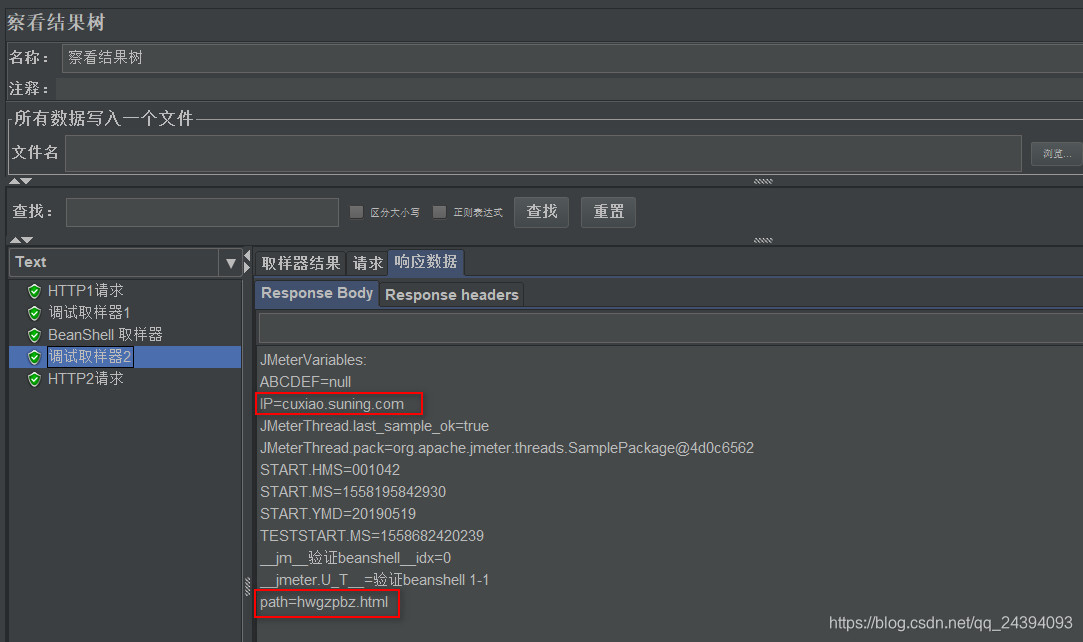Click the path=hwgzpbz.html line
This screenshot has height=642, width=1083.
point(324,602)
